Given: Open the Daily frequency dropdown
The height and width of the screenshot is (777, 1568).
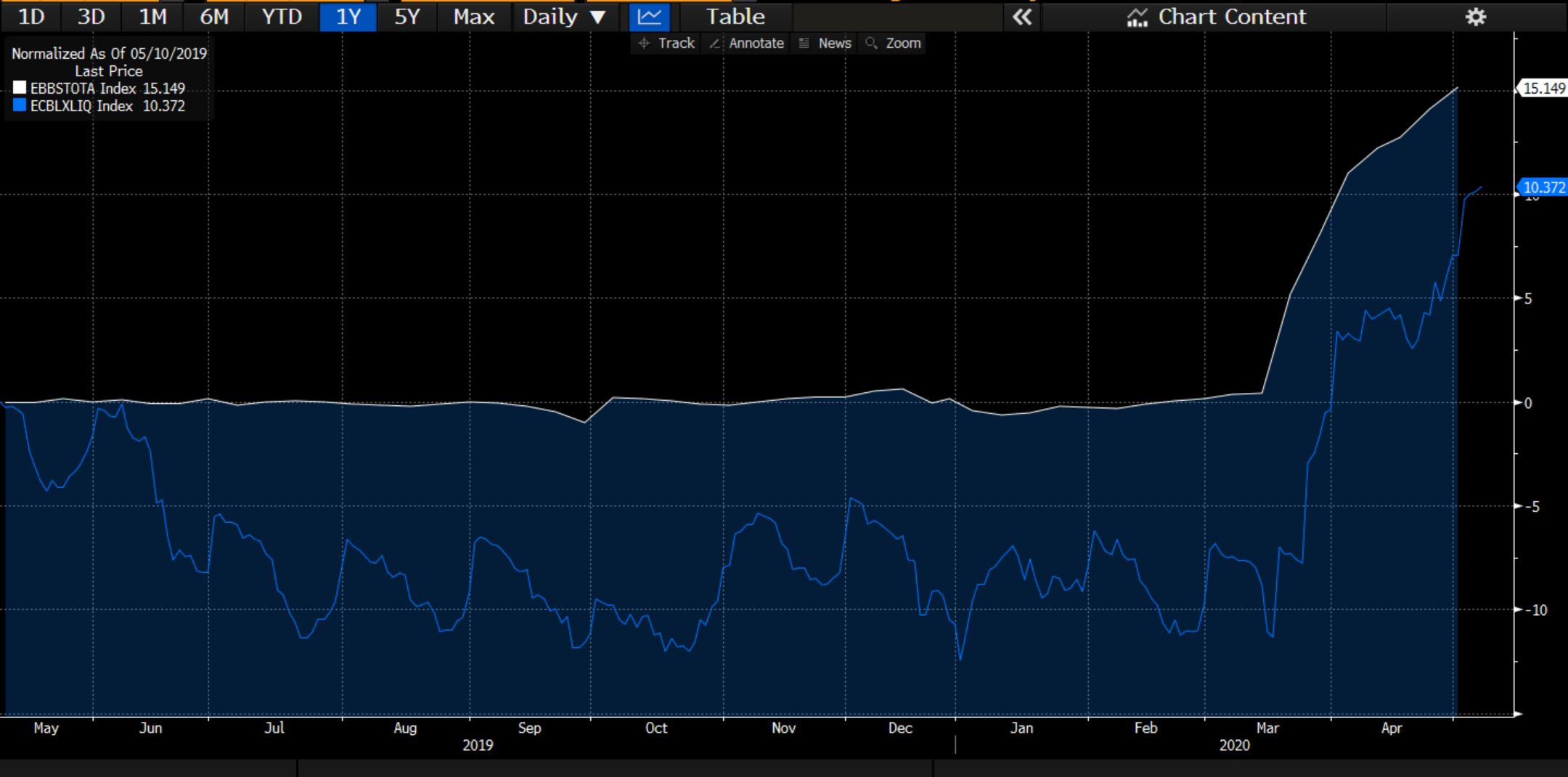Looking at the screenshot, I should pos(564,16).
